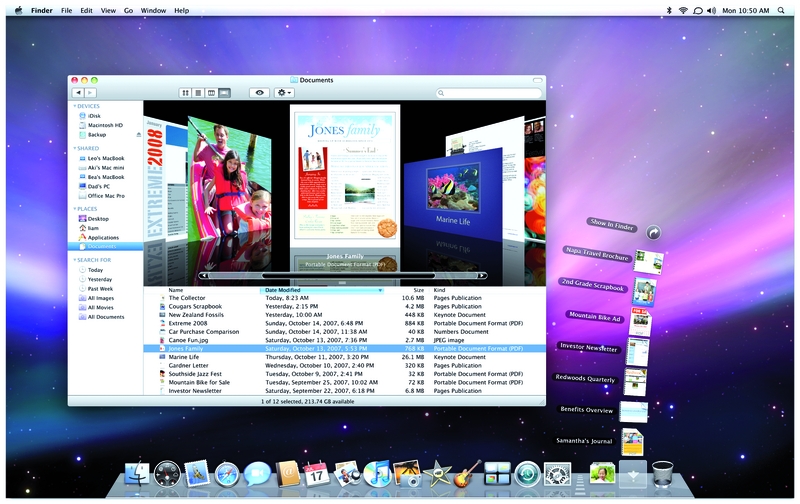Viewport: 800px width, 504px height.
Task: Switch to list view button
Action: 199,92
